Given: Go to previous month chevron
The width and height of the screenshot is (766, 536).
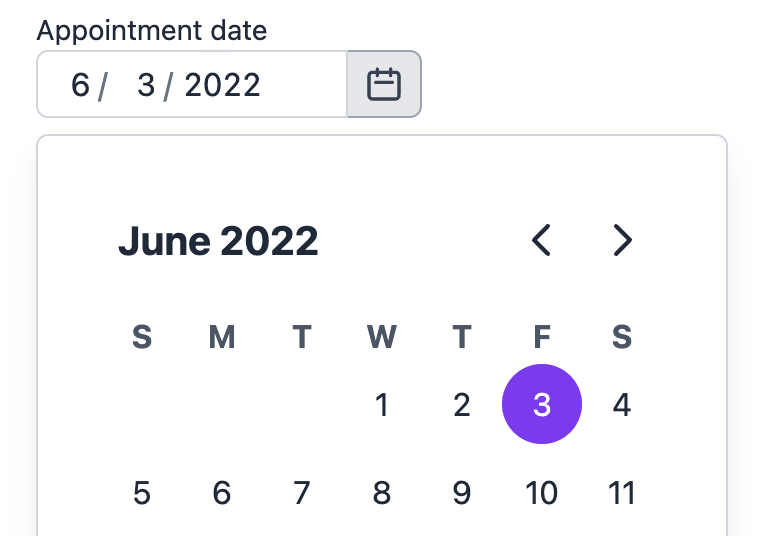Looking at the screenshot, I should coord(541,241).
